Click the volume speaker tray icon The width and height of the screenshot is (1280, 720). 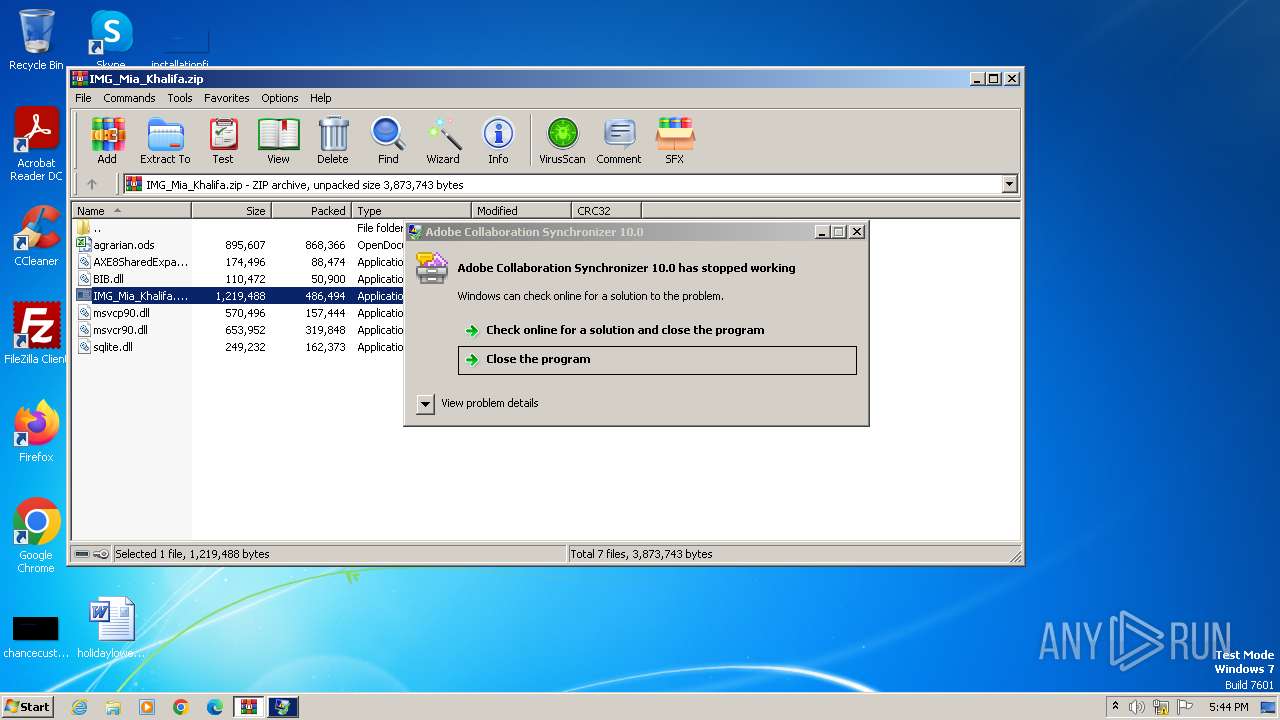tap(1137, 707)
